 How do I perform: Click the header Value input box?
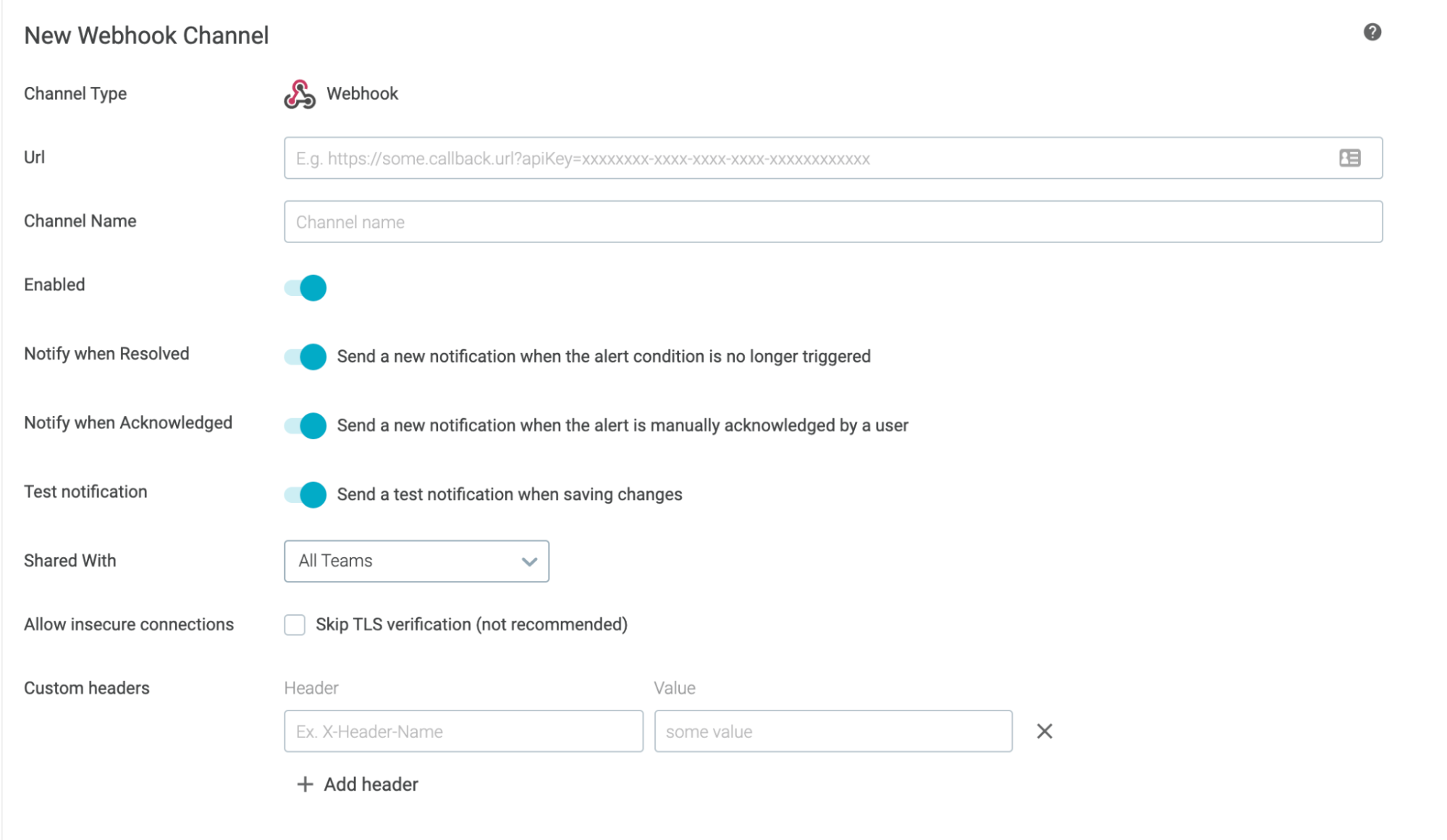point(832,731)
